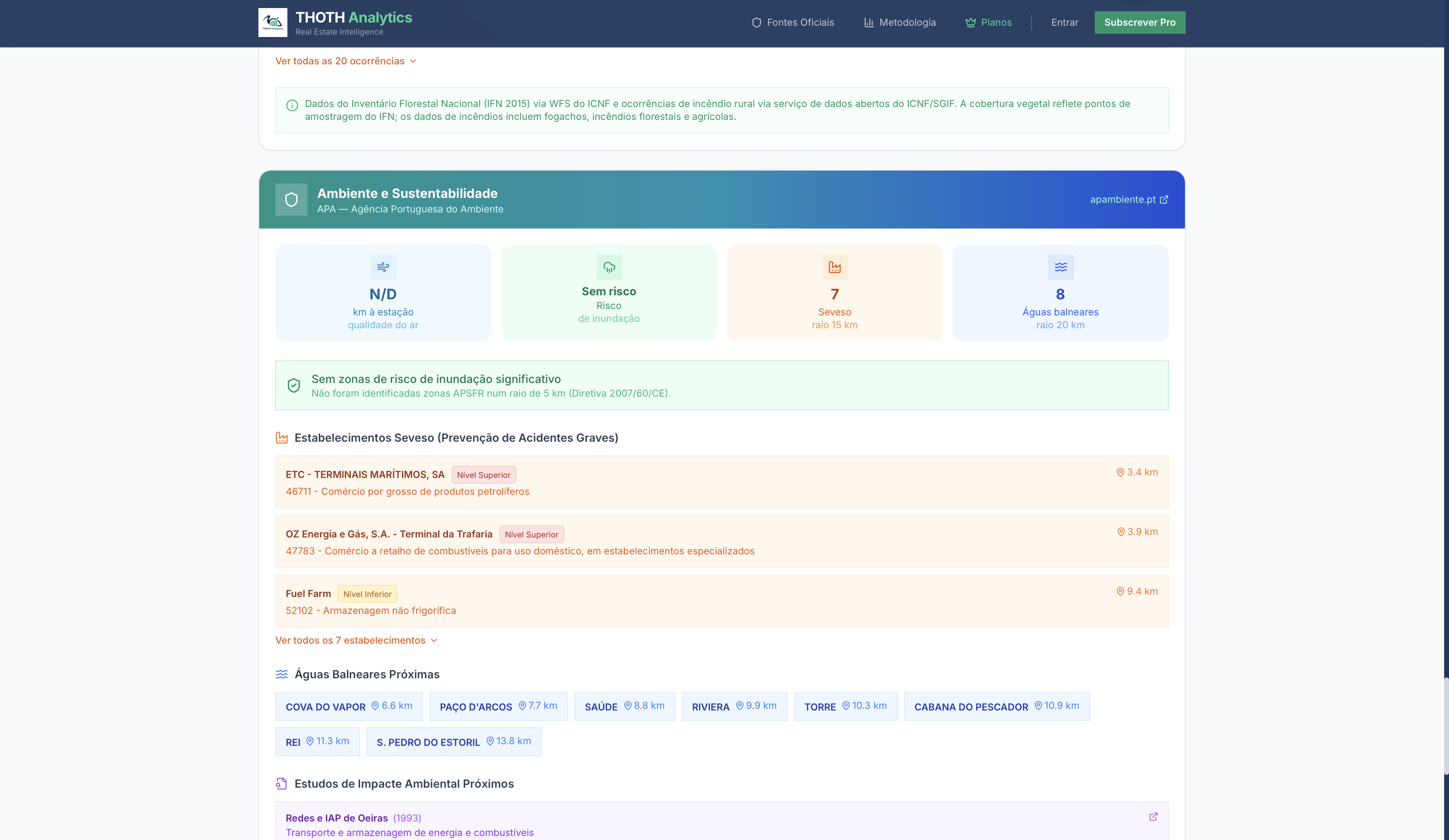Click the factory icon on the Seveso card
The height and width of the screenshot is (840, 1449).
click(x=835, y=267)
